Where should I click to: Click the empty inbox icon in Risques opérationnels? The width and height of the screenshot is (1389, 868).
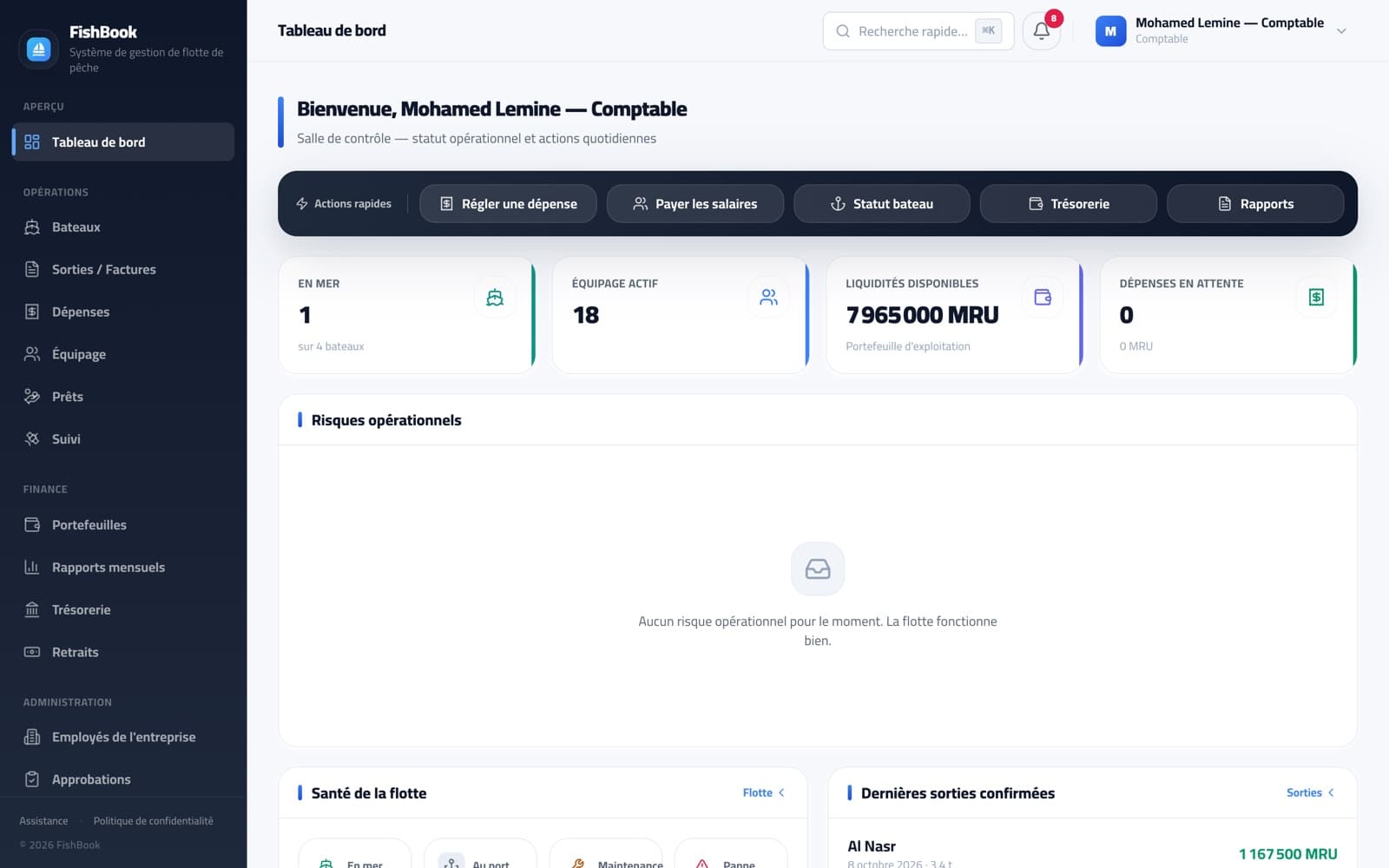click(818, 569)
